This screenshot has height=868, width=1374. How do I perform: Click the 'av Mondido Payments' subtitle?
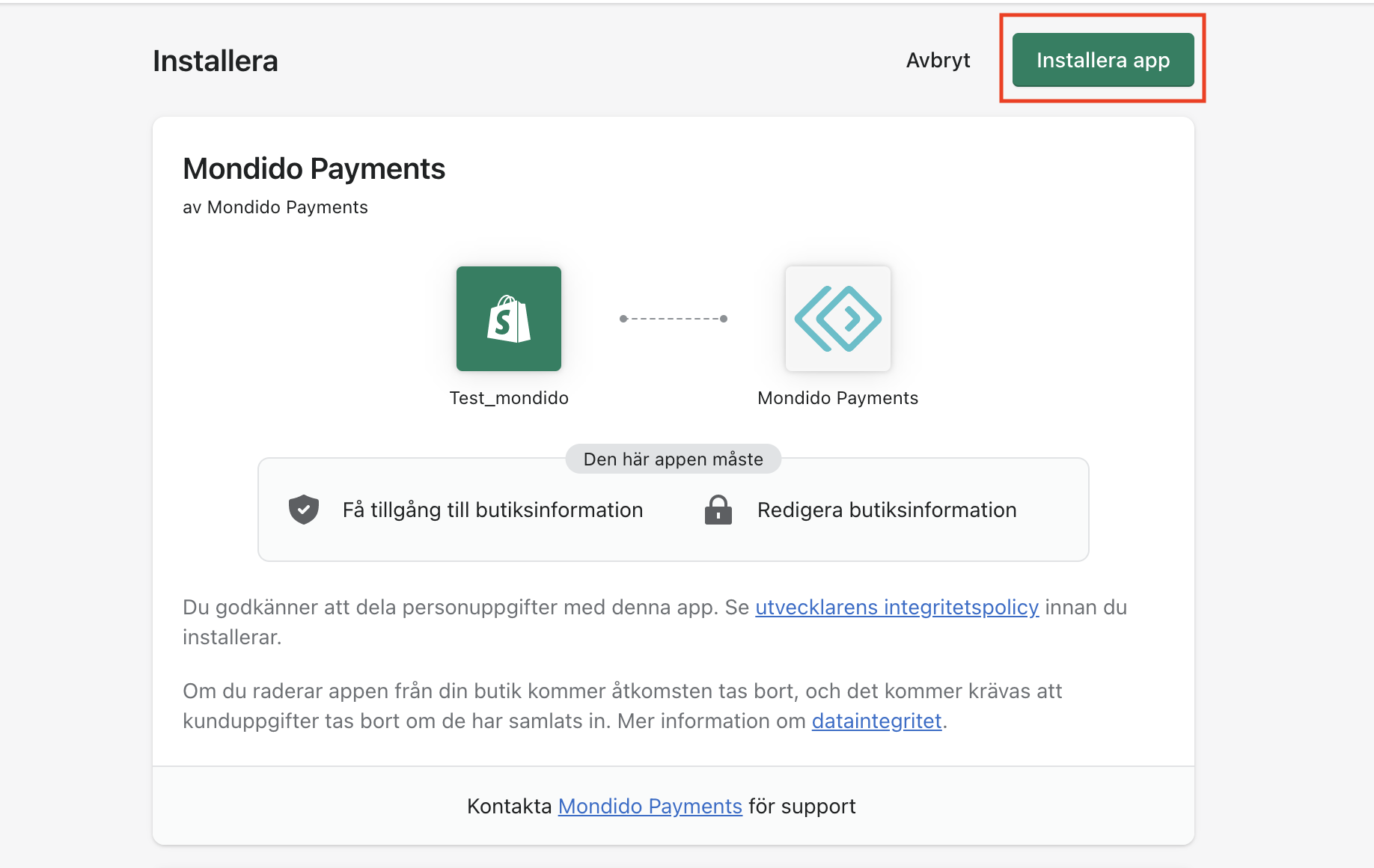click(275, 207)
